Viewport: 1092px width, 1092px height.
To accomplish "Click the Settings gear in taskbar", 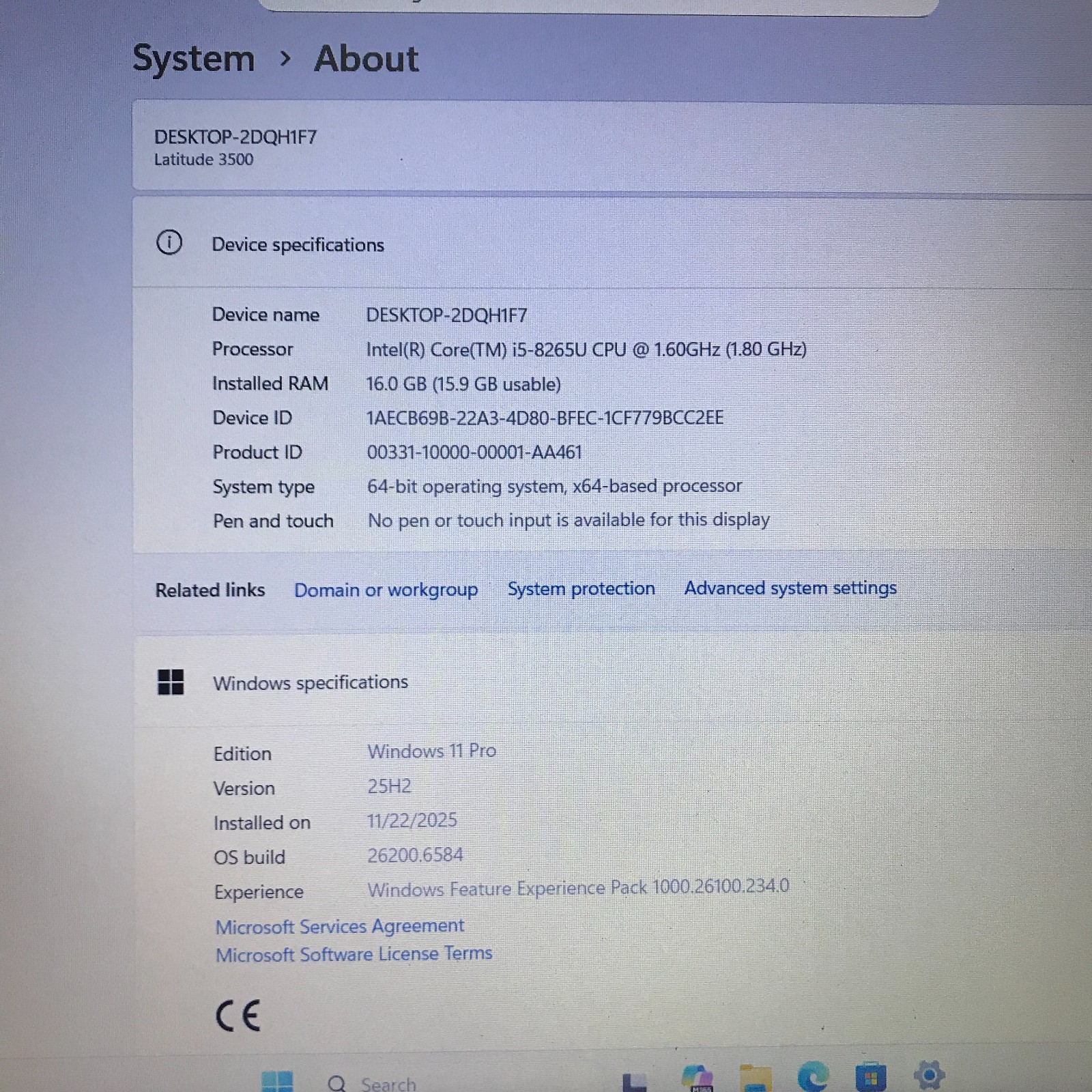I will click(929, 1075).
